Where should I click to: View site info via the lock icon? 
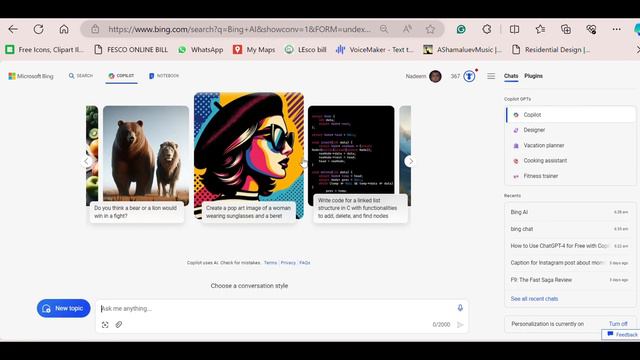point(95,29)
